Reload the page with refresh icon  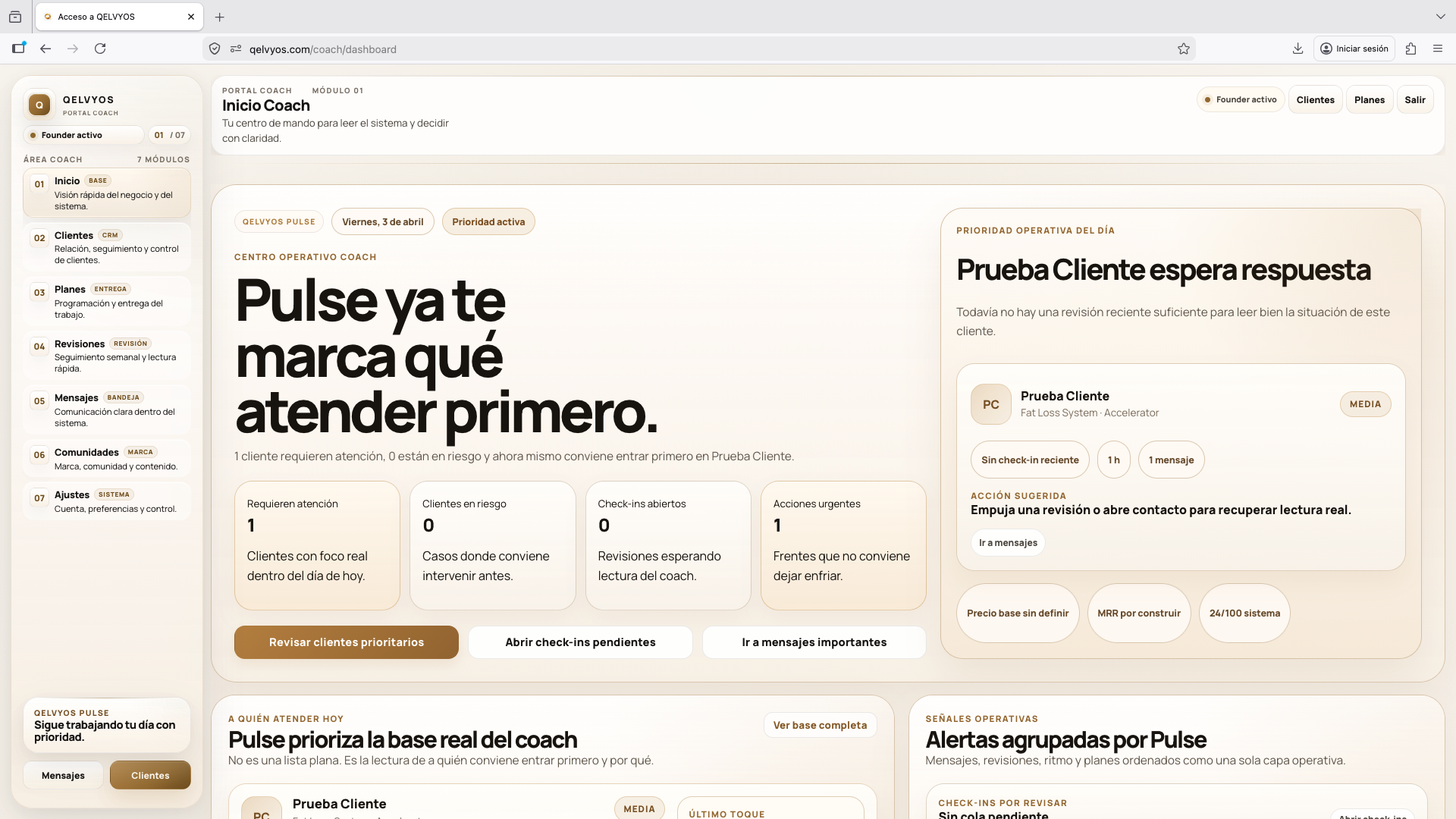tap(100, 49)
